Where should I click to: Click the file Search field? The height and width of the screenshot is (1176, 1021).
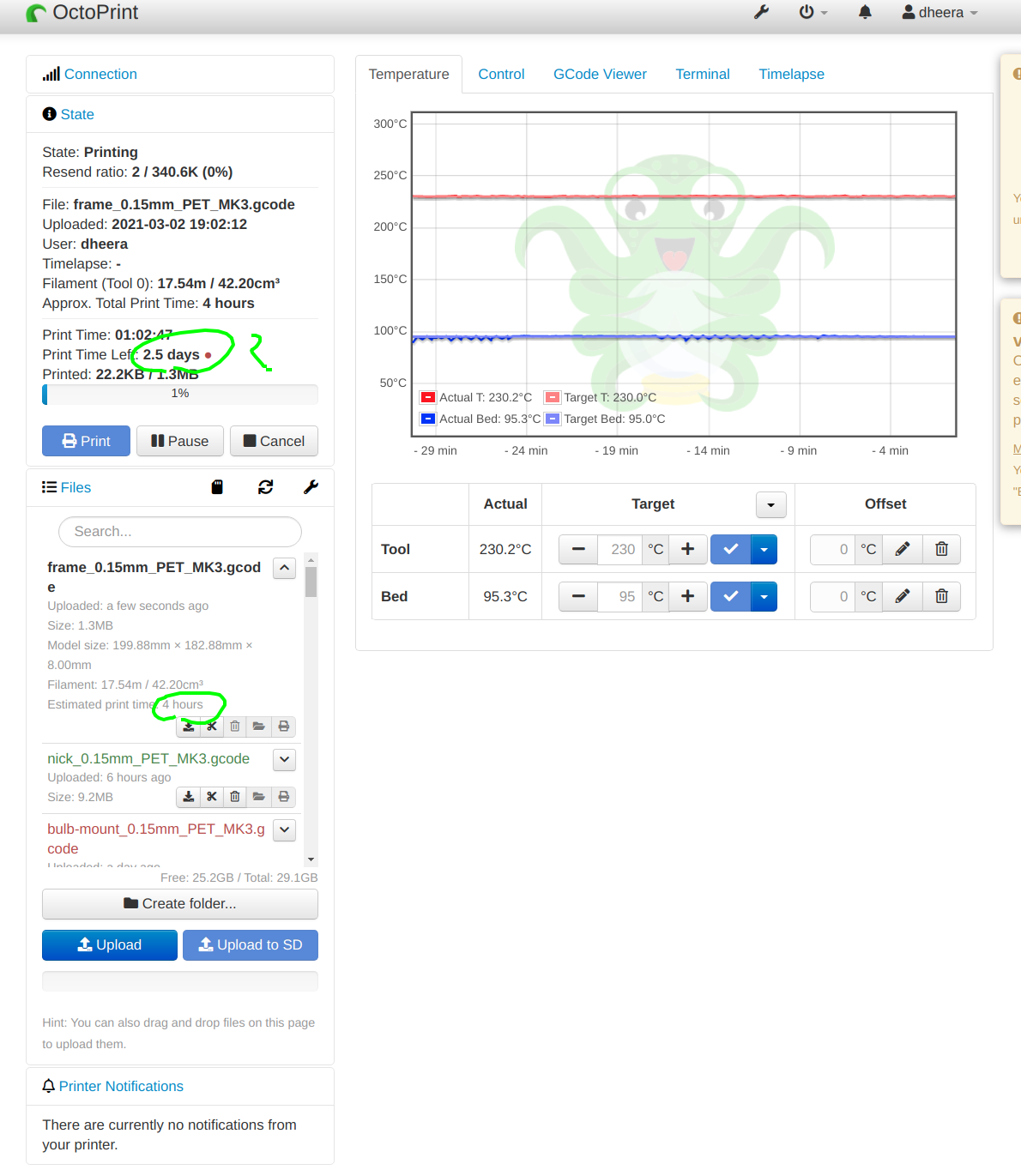[179, 532]
